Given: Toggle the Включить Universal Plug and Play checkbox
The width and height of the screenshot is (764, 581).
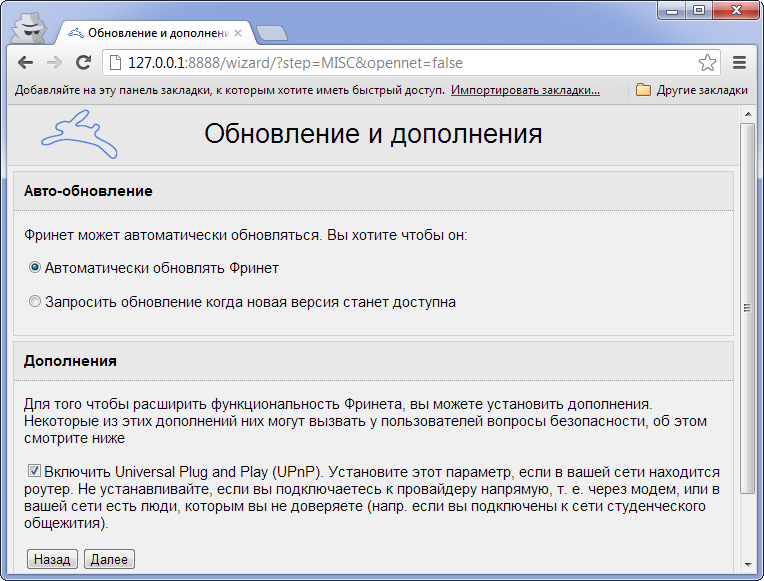Looking at the screenshot, I should (34, 470).
